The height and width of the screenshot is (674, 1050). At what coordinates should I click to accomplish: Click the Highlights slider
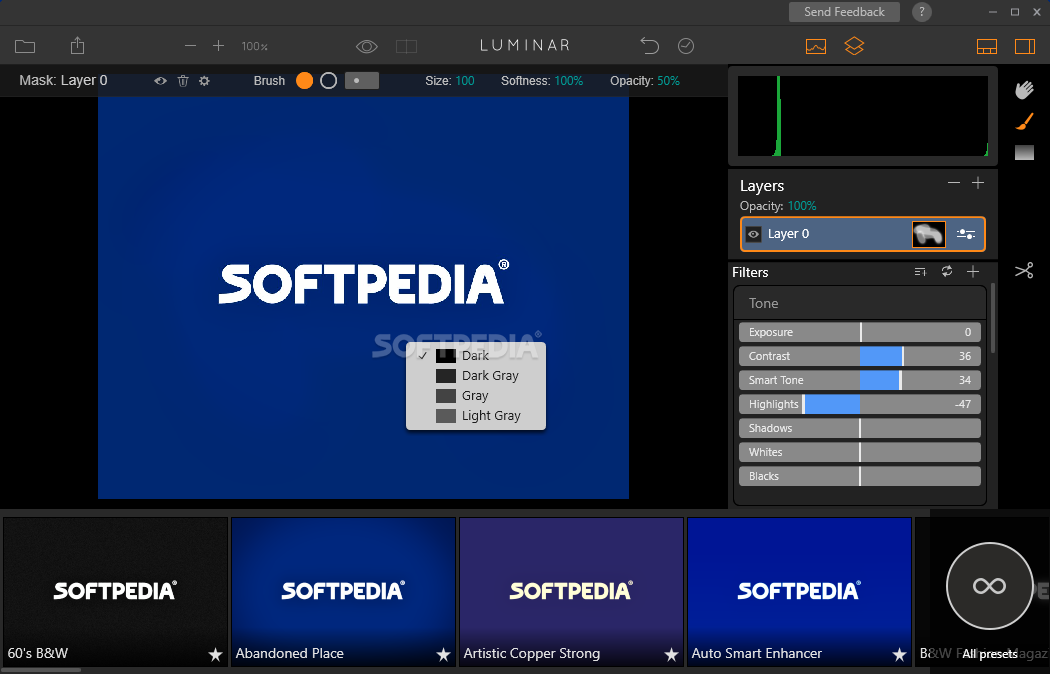click(860, 404)
